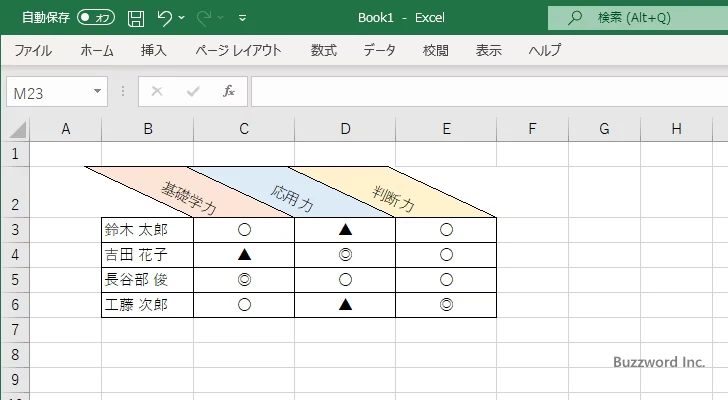
Task: Click the ○ under 応用力 for 長谷部 俊
Action: tap(345, 280)
